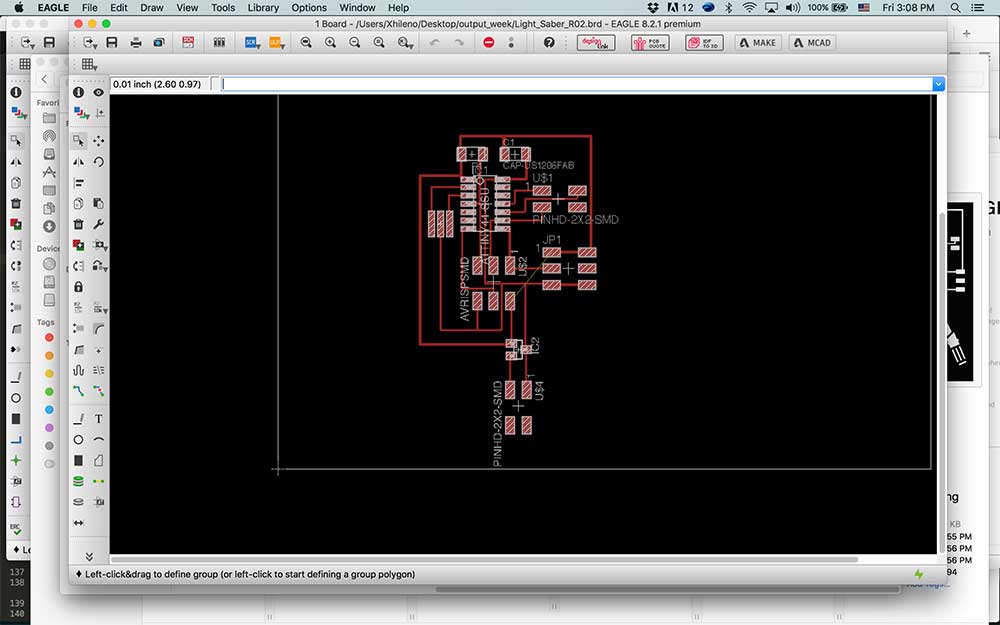Viewport: 1000px width, 625px height.
Task: Click the green tag in Finder sidebar
Action: (x=49, y=392)
